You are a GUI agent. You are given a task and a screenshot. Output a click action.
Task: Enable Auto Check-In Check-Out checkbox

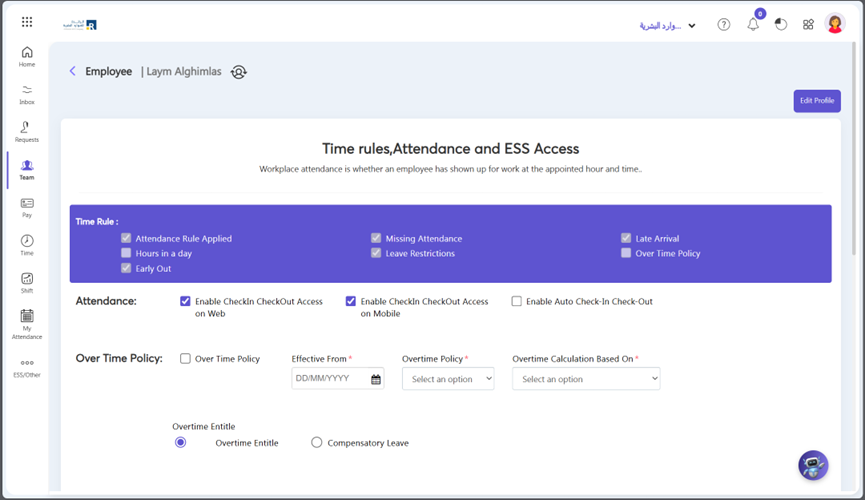click(517, 301)
